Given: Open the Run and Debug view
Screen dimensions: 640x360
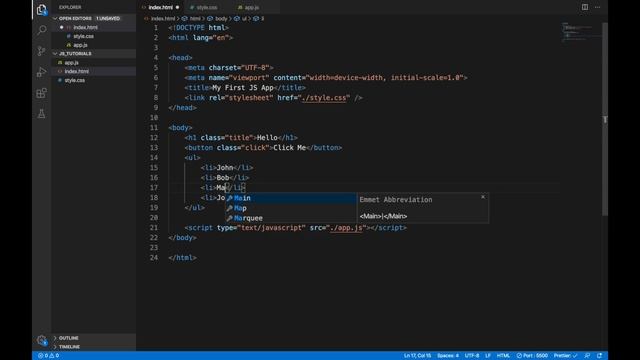Looking at the screenshot, I should click(41, 72).
